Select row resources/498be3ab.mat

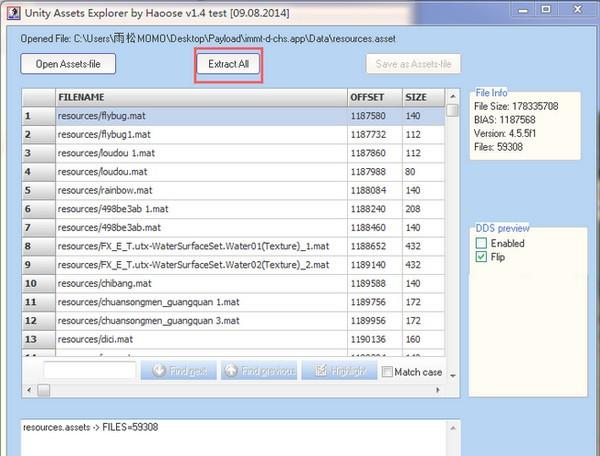click(x=233, y=228)
